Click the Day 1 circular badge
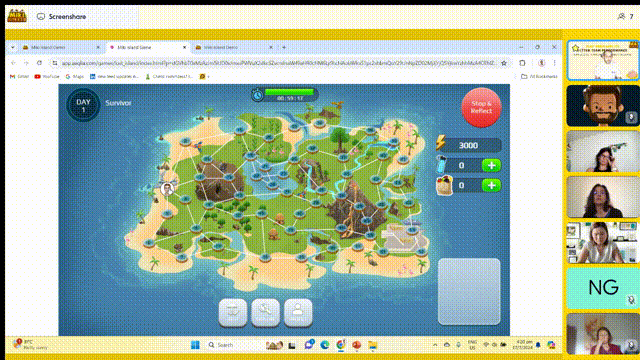 coord(83,105)
